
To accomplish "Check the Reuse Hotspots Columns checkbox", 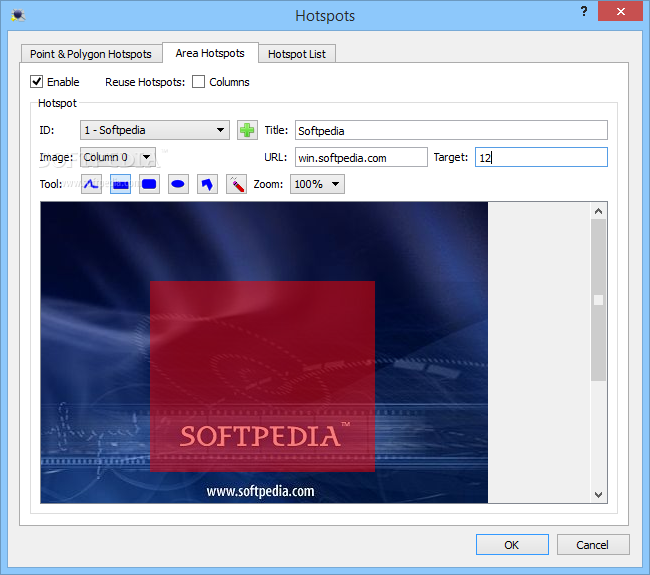I will [x=199, y=82].
